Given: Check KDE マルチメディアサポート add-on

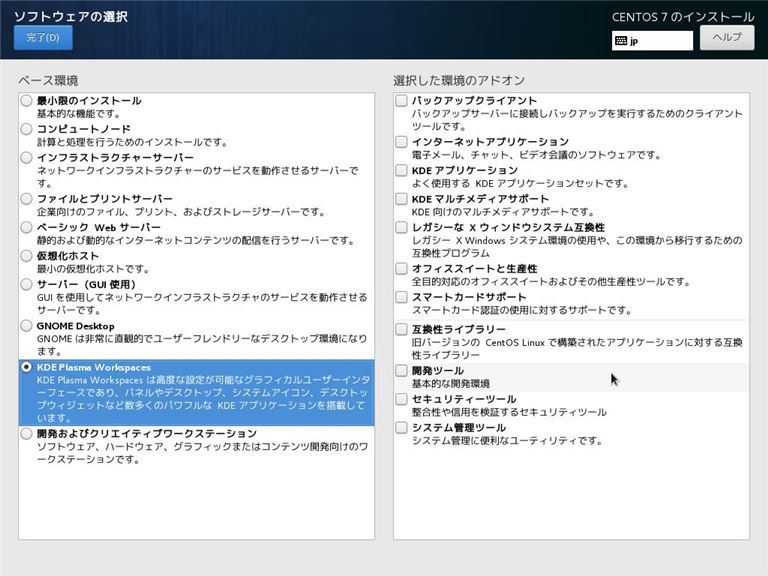Looking at the screenshot, I should (401, 199).
